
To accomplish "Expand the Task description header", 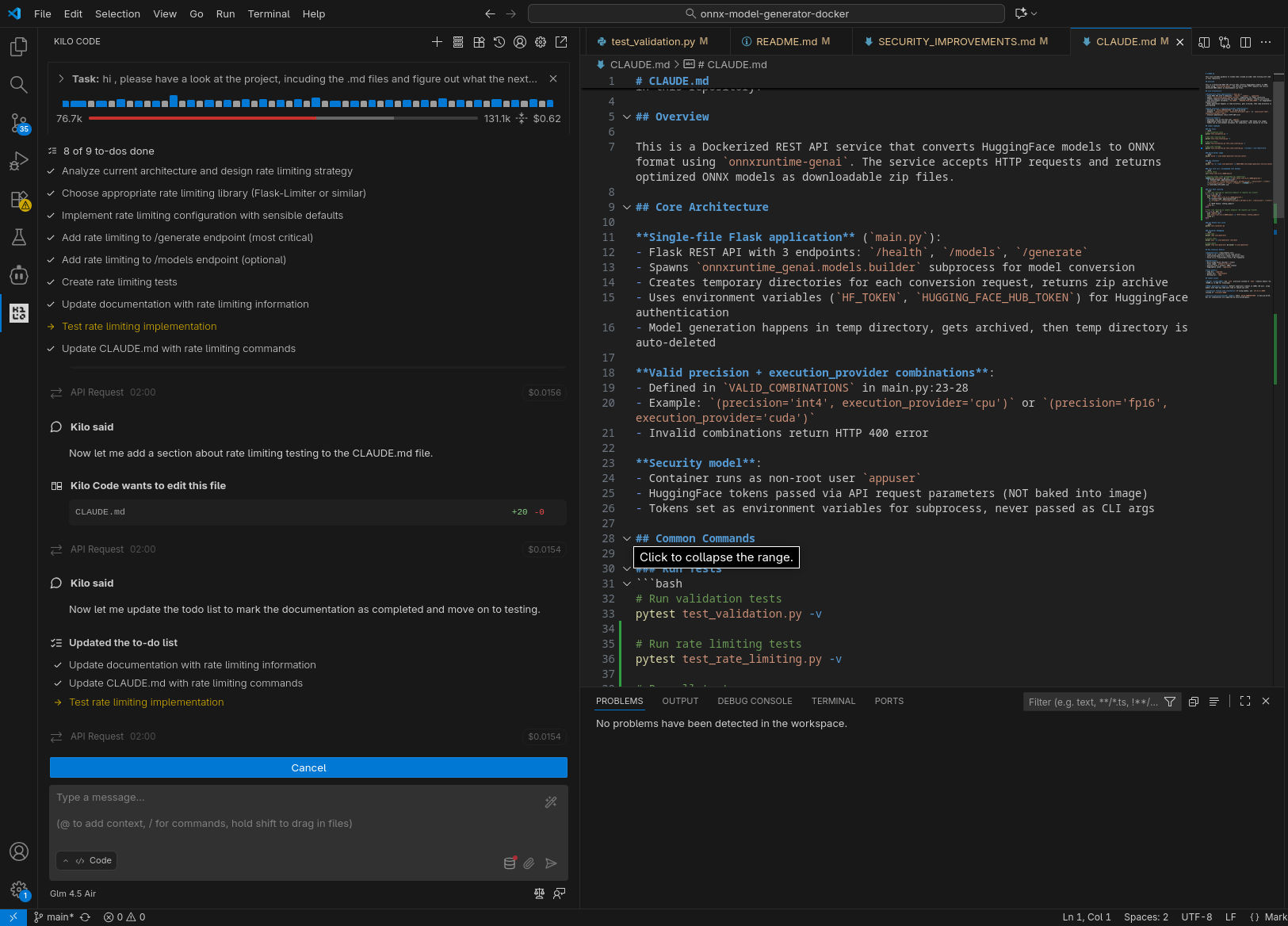I will (x=61, y=78).
